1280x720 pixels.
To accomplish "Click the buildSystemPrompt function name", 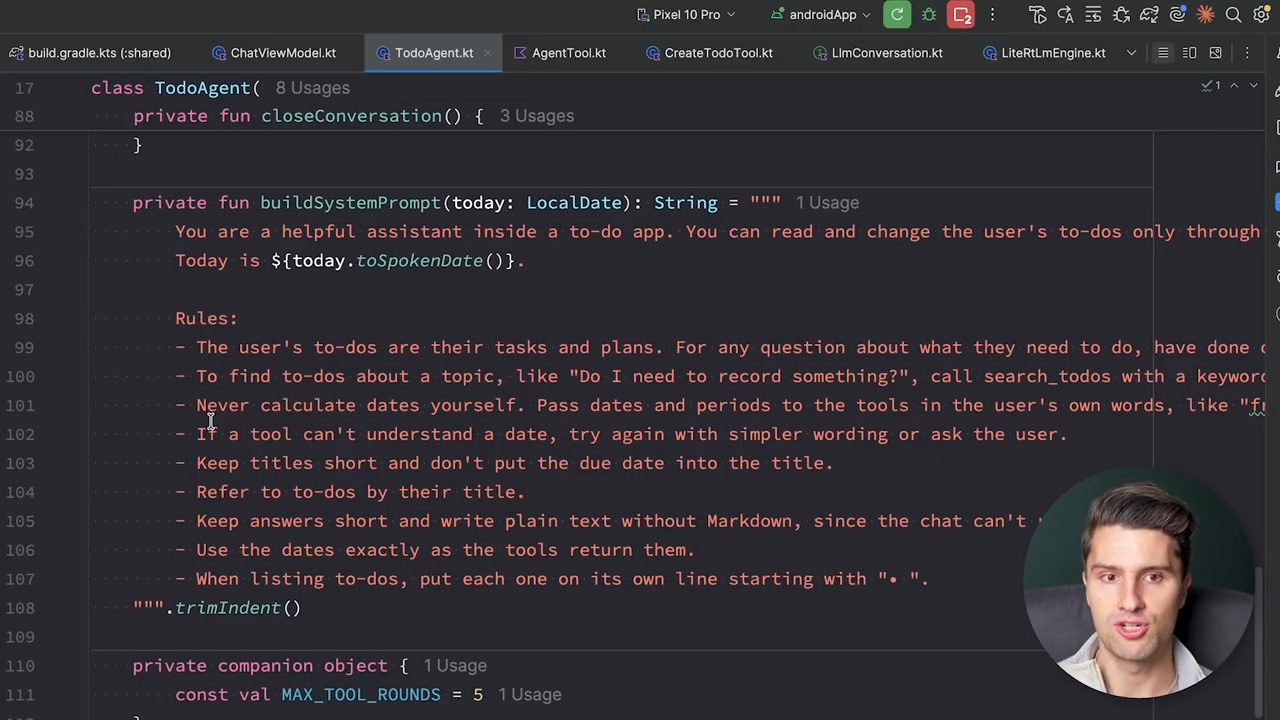I will pos(350,203).
